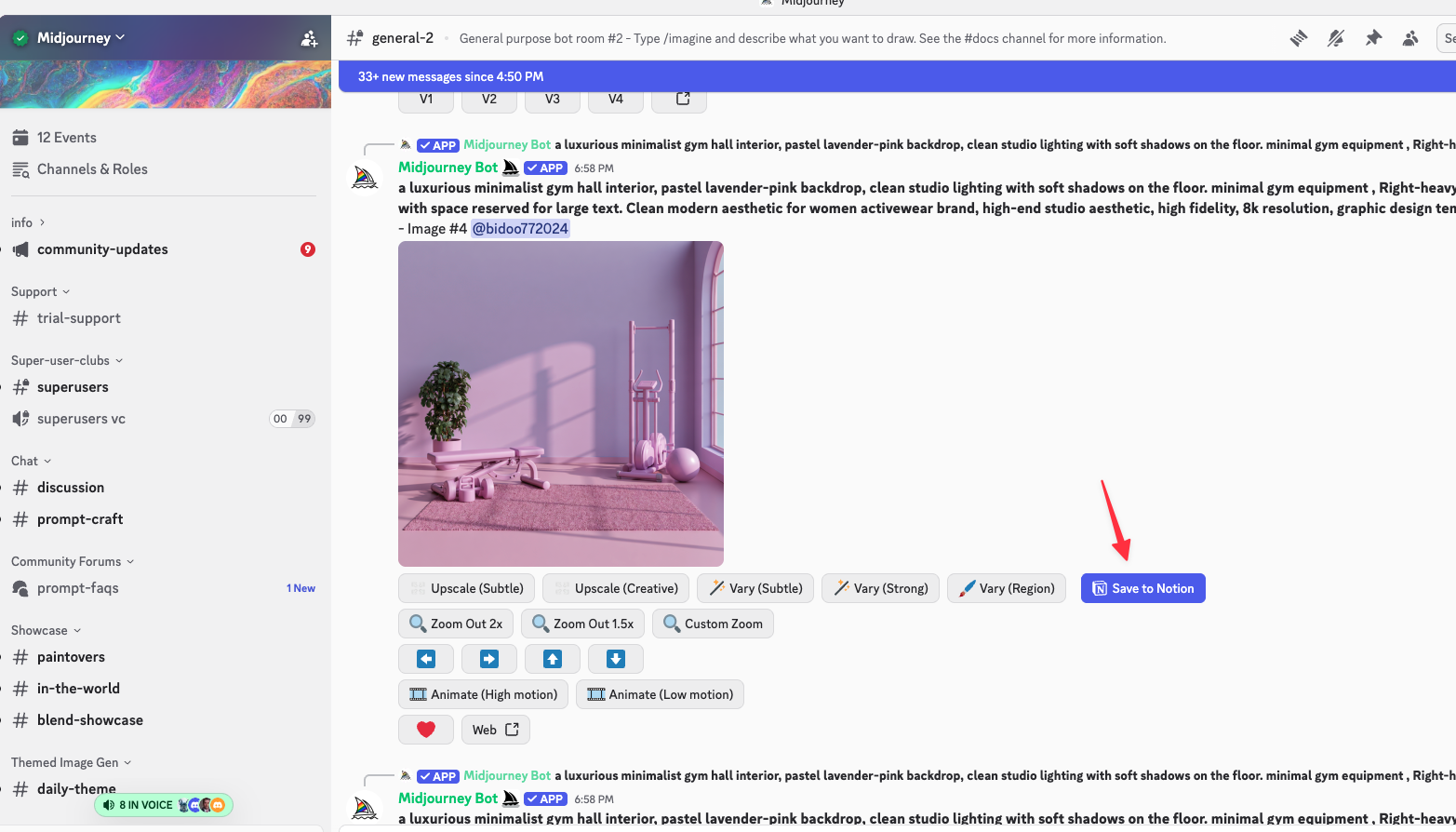Click the V2 variation button
The height and width of the screenshot is (832, 1456).
point(489,100)
